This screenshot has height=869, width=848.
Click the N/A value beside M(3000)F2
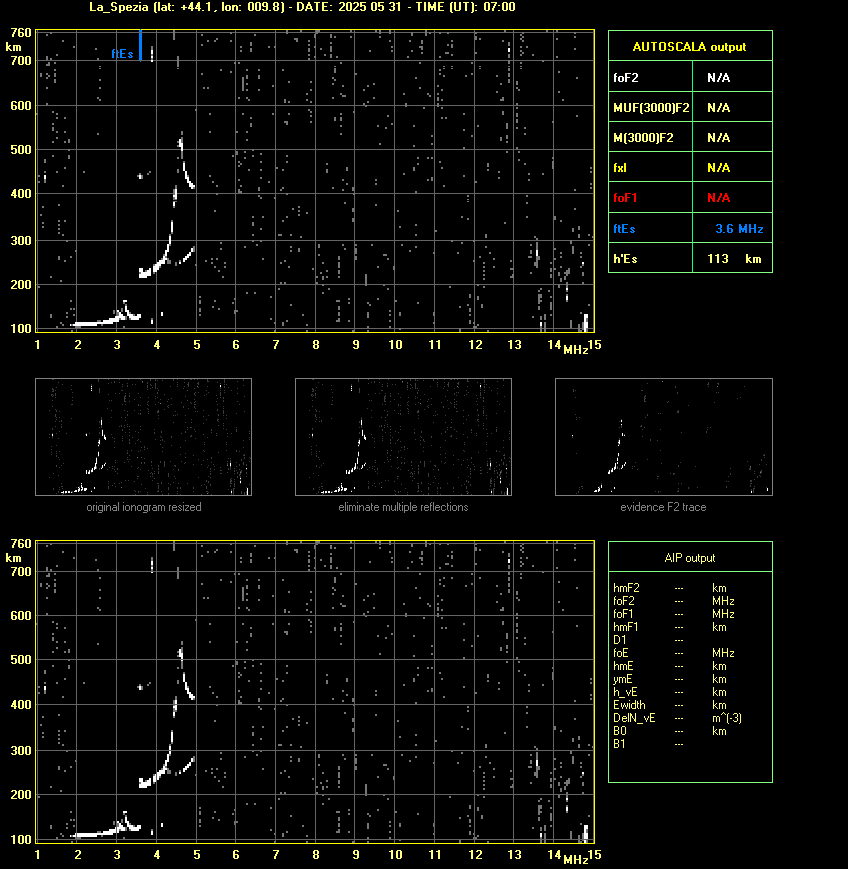click(x=718, y=137)
